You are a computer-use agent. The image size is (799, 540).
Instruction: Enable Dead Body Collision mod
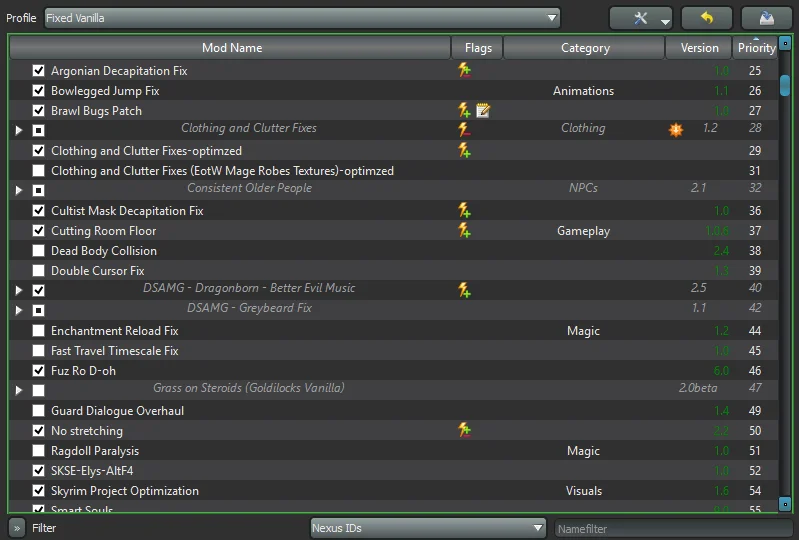[x=38, y=250]
